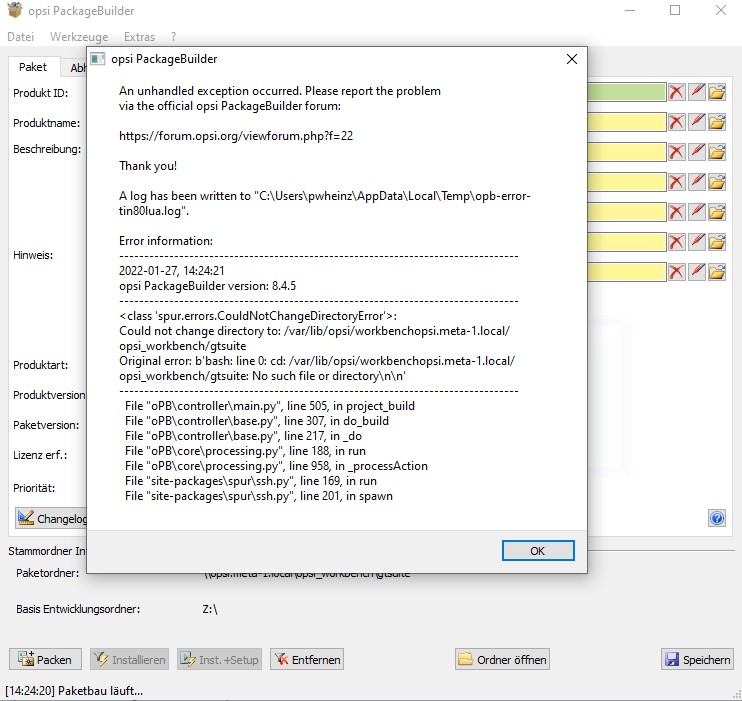
Task: Click the 'spur.errors.CouldNotChangeDirectoryError' class line
Action: point(258,316)
